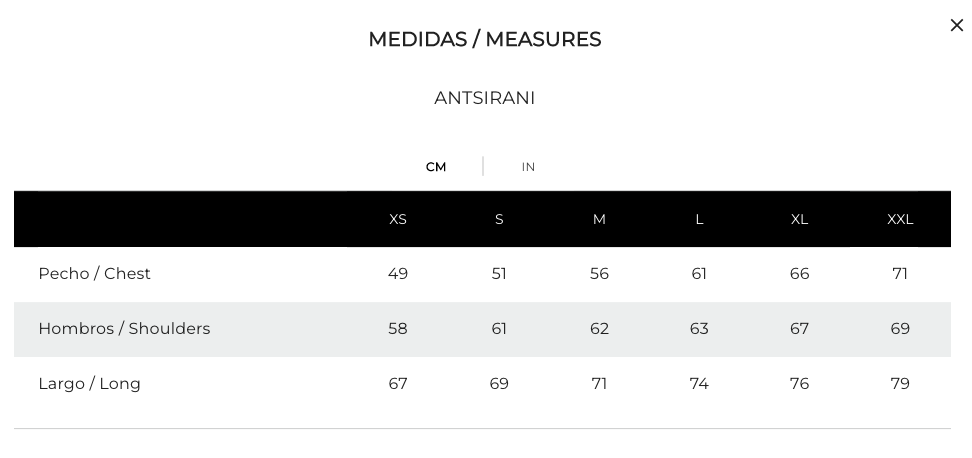Click chest value 71 for XXL
Viewport: 972px width, 458px height.
[x=900, y=274]
